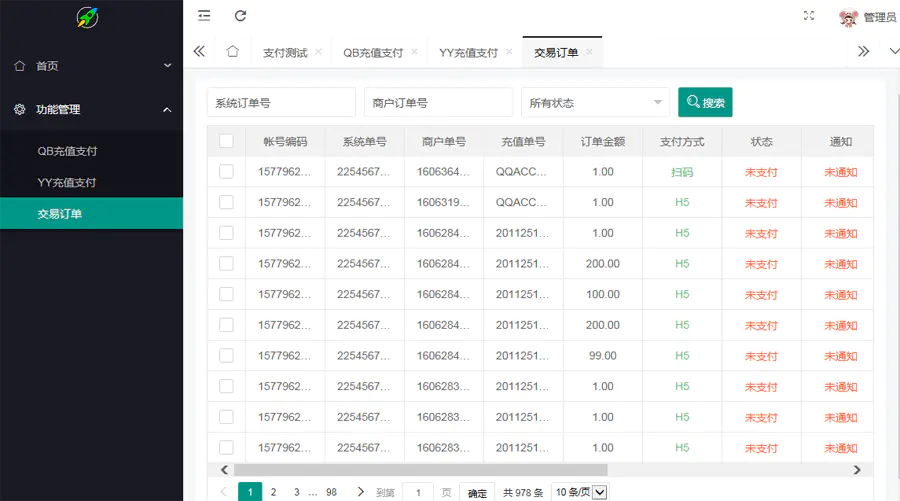Check the select-all checkbox in table header

tap(226, 141)
